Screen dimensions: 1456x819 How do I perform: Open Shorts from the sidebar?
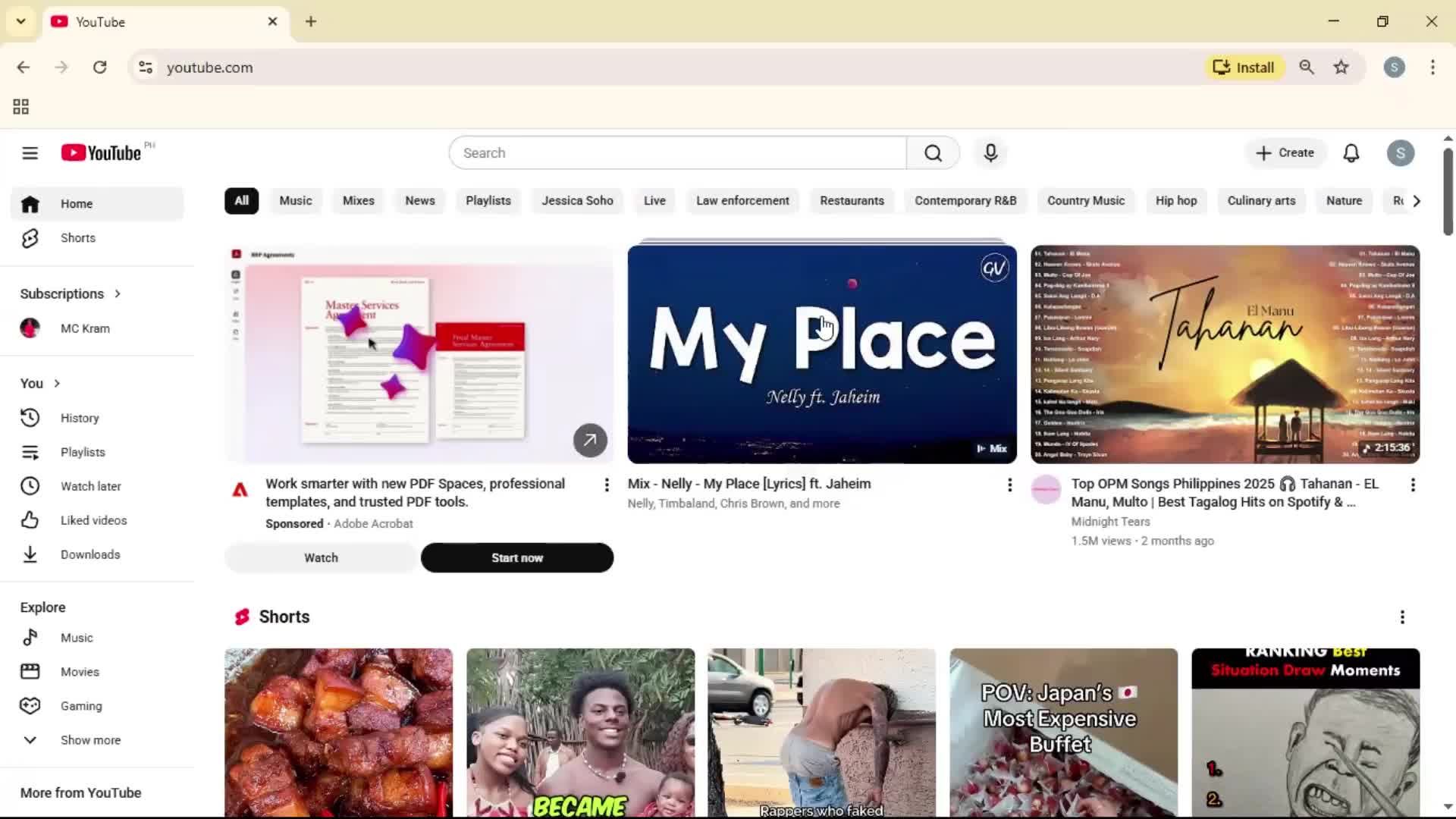coord(77,237)
